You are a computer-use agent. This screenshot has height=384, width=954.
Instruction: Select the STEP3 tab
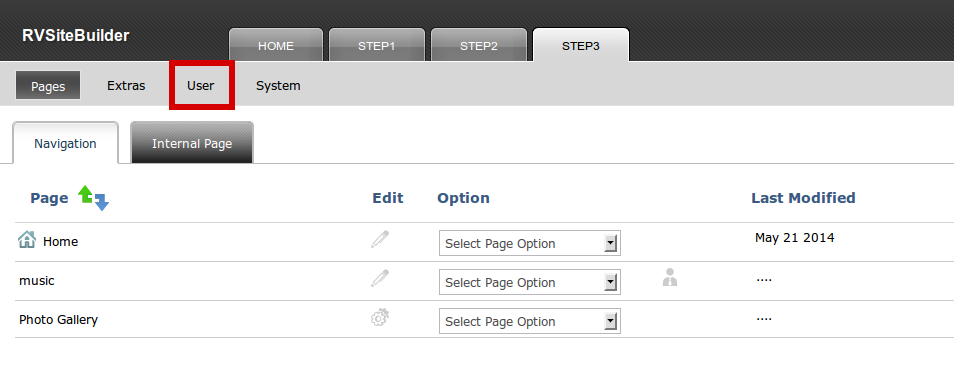click(581, 45)
